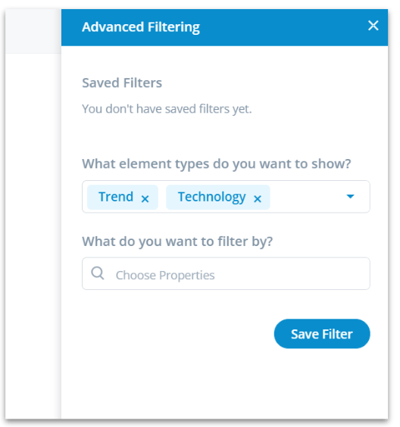Click the white strip left of the panel
This screenshot has width=400, height=427.
pyautogui.click(x=33, y=233)
